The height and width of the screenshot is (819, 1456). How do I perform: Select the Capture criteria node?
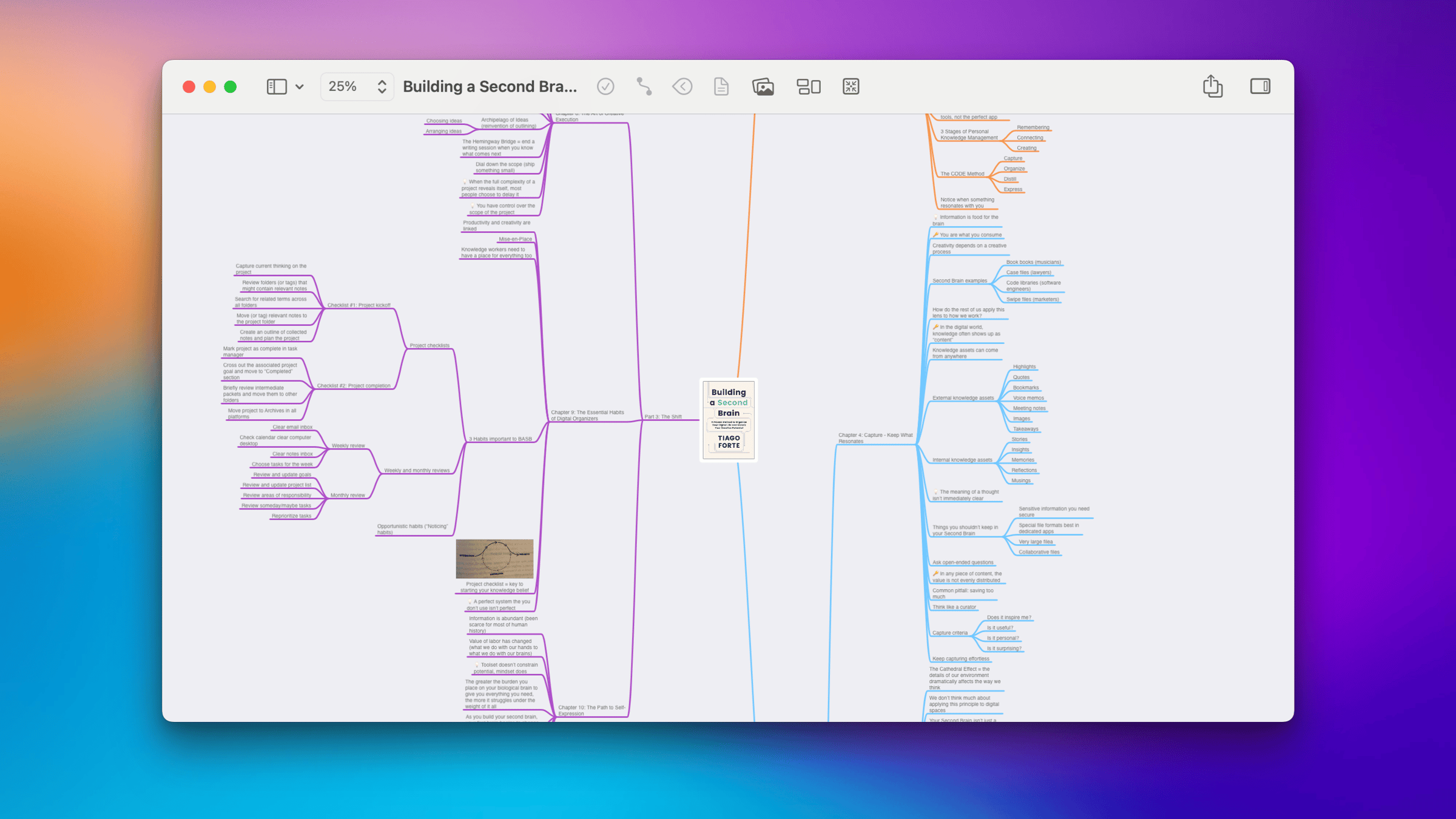[x=950, y=633]
